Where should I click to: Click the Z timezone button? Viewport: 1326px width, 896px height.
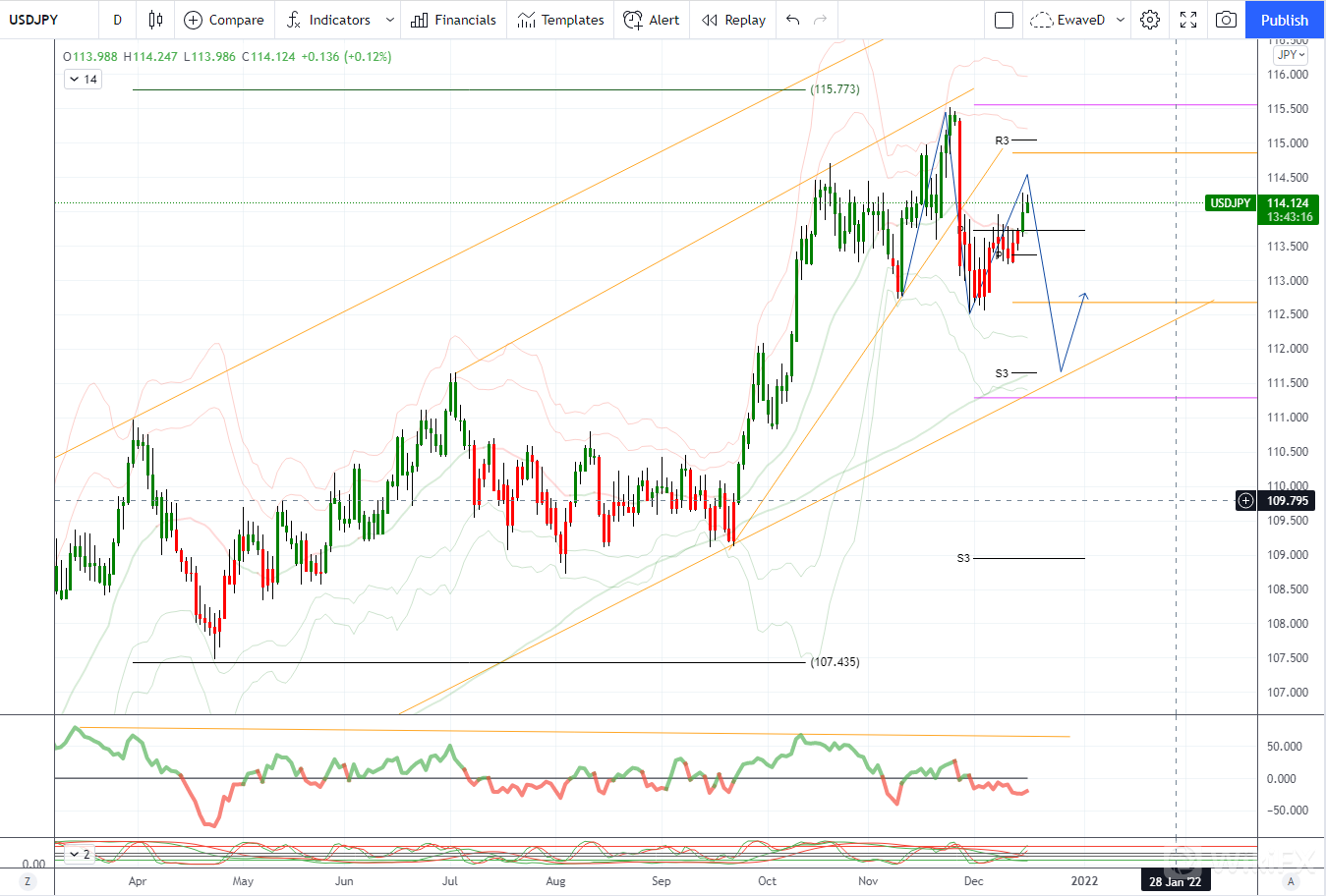point(28,881)
